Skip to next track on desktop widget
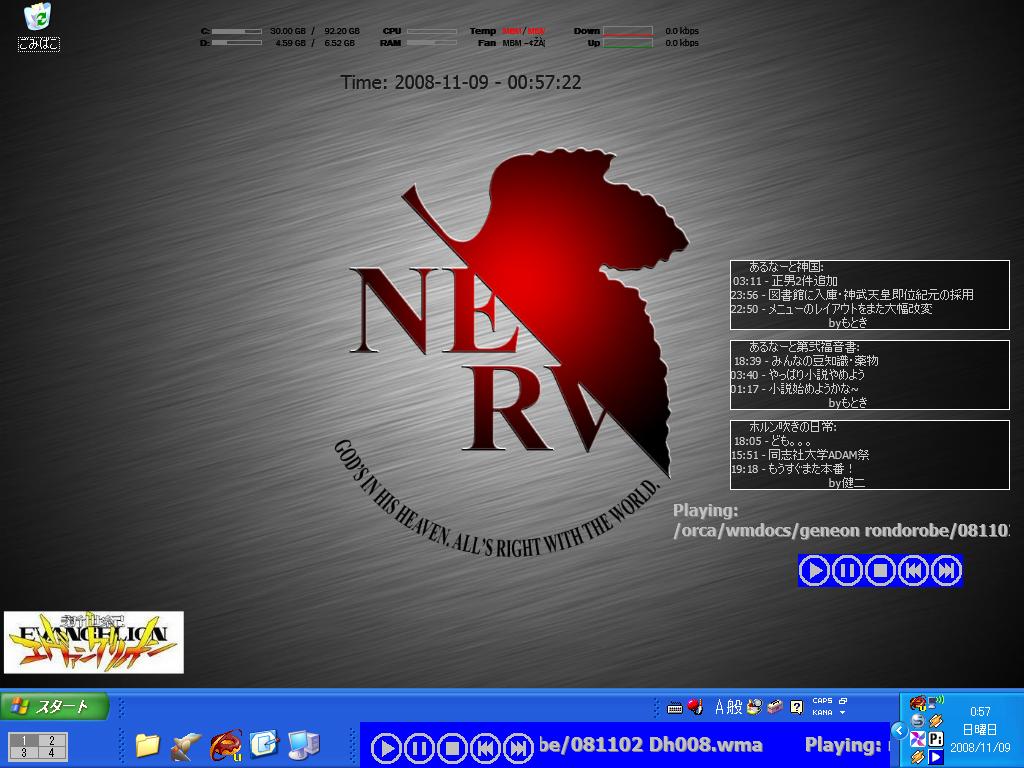Viewport: 1024px width, 768px height. tap(946, 570)
